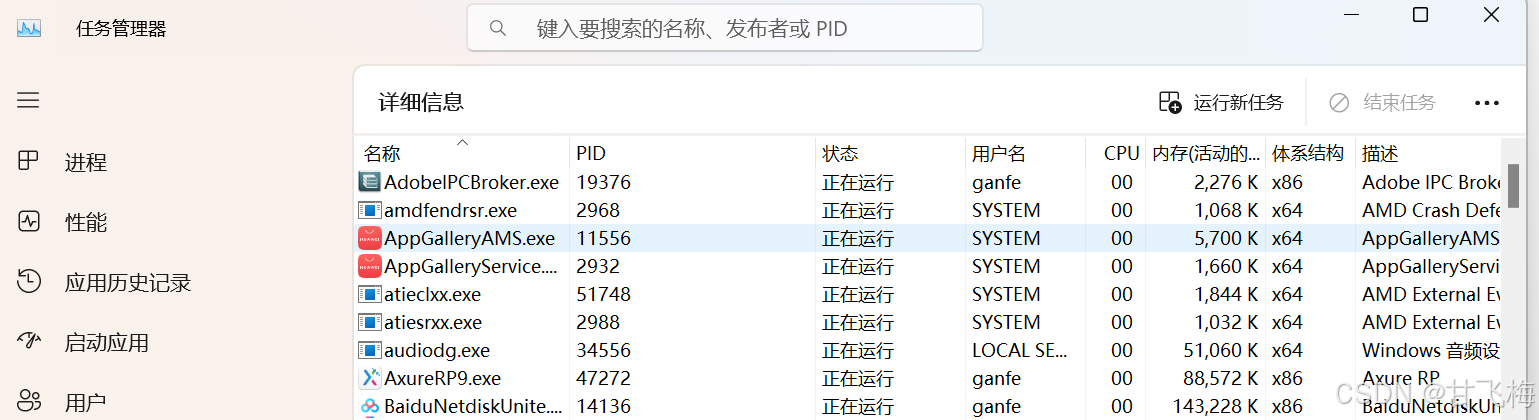This screenshot has height=420, width=1539.
Task: Click the 结束任务 icon
Action: [1338, 102]
